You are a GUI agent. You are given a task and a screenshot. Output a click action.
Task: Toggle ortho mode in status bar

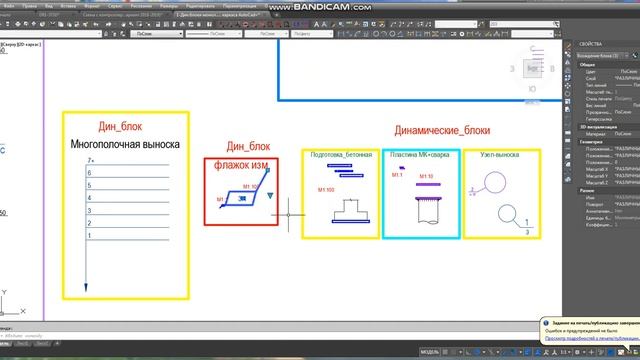coord(468,352)
